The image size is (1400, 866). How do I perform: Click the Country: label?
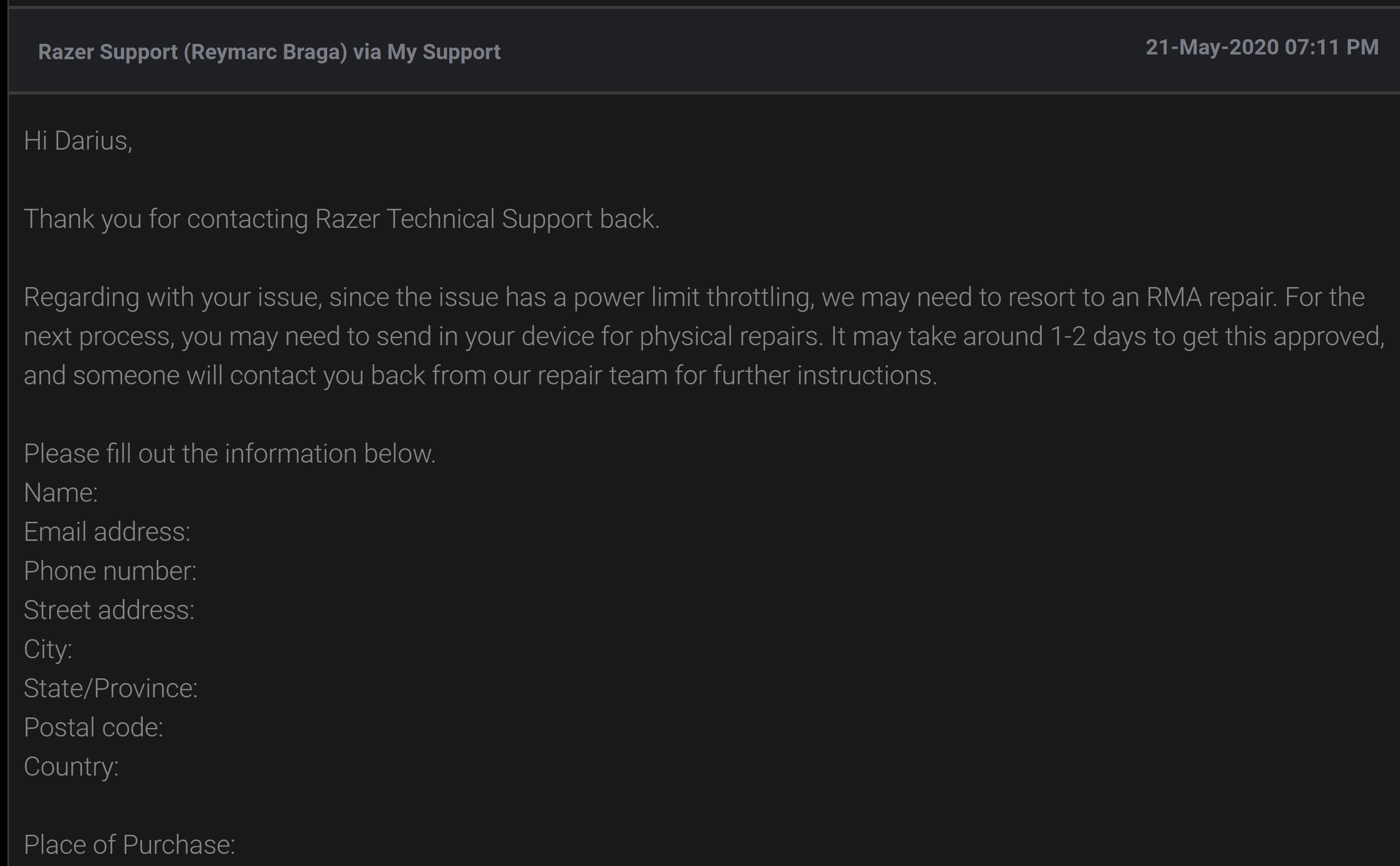[x=71, y=767]
